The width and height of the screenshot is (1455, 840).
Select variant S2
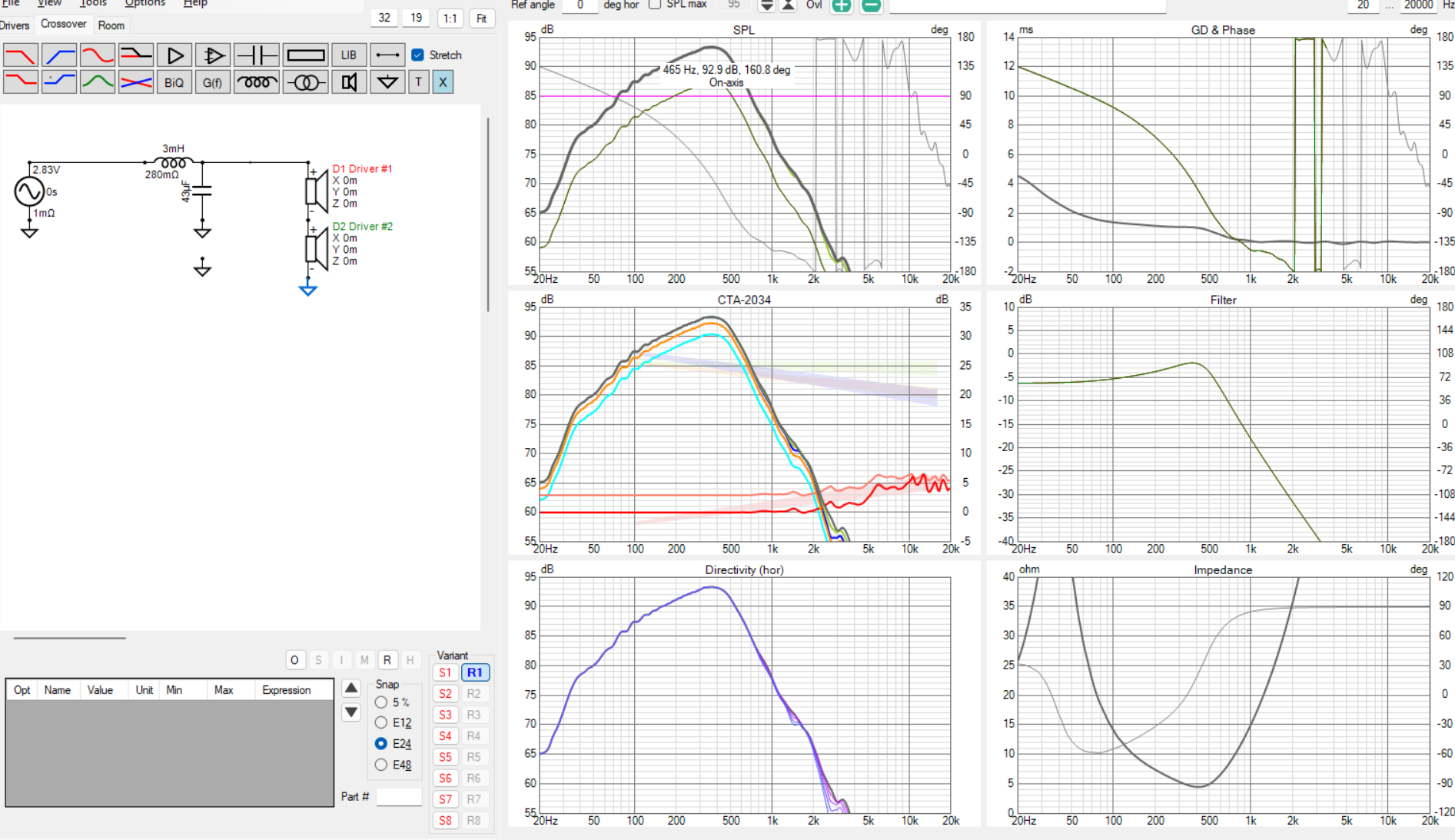[445, 694]
